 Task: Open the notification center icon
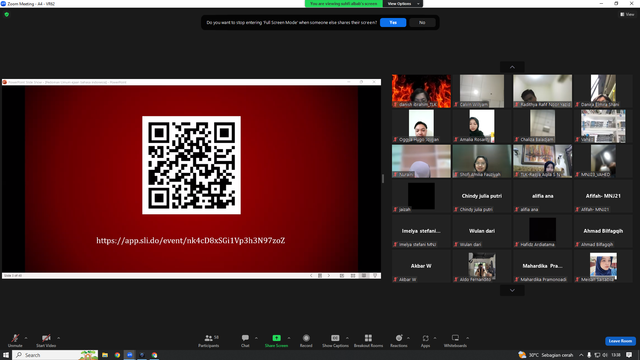click(629, 355)
